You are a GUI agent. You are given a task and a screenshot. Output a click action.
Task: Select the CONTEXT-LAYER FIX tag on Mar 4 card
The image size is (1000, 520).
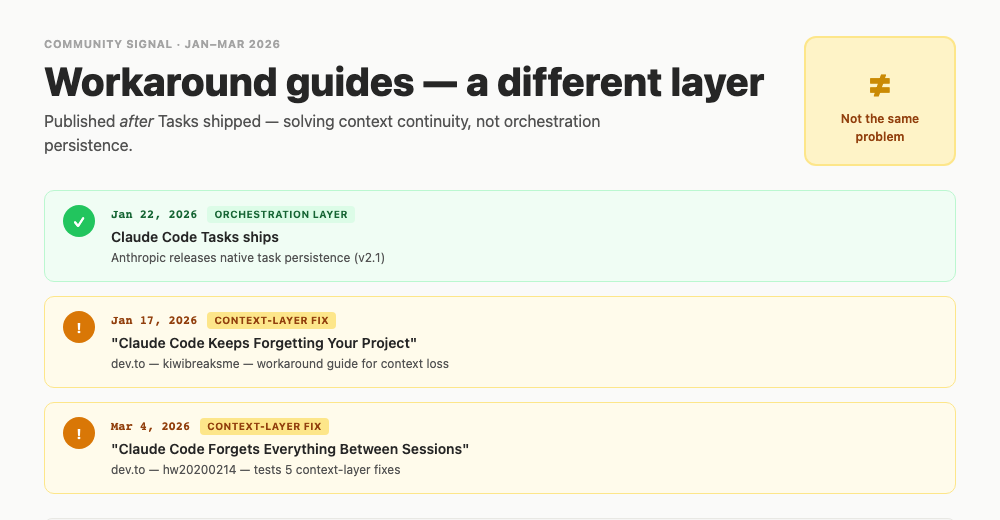tap(264, 426)
